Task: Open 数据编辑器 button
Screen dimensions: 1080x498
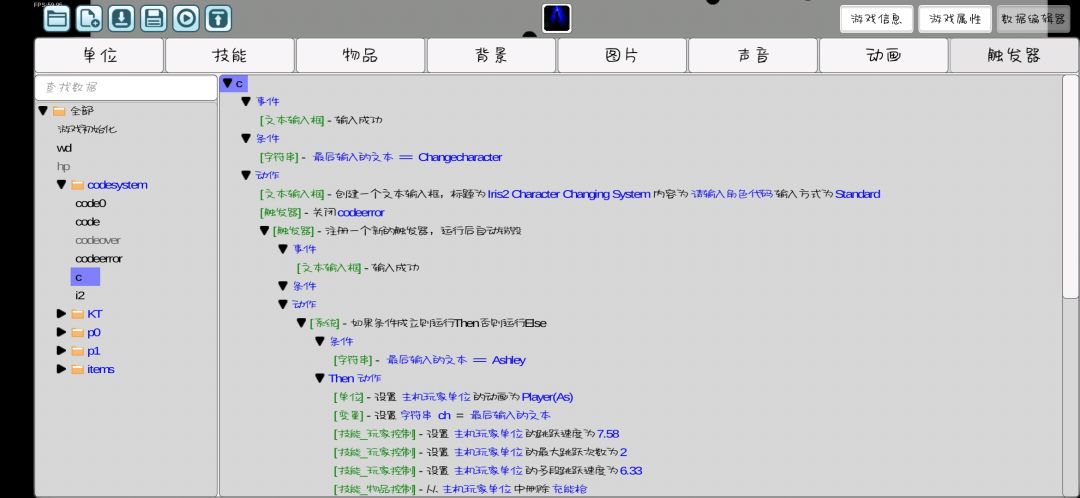Action: coord(1033,19)
